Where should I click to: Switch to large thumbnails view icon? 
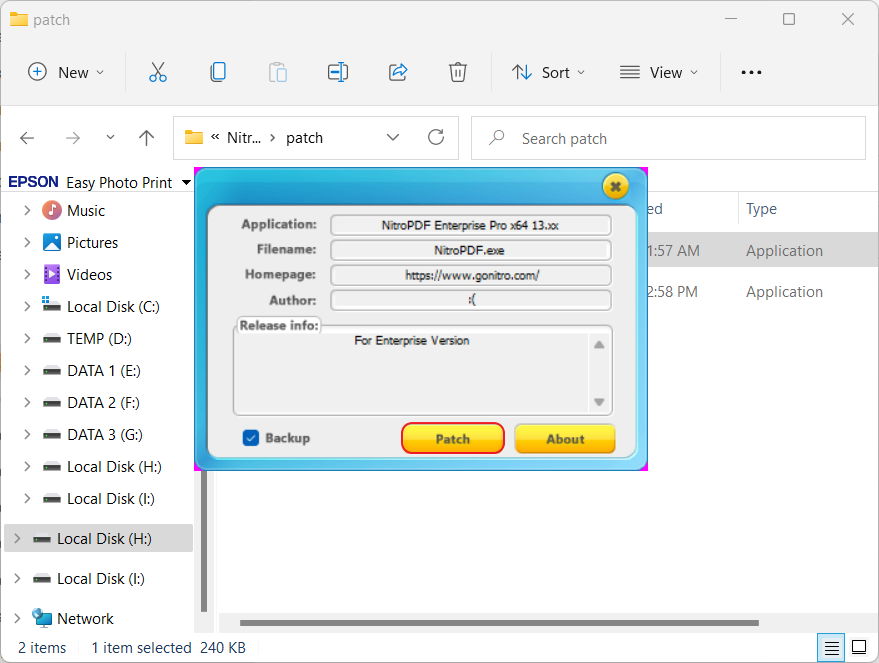(x=859, y=647)
